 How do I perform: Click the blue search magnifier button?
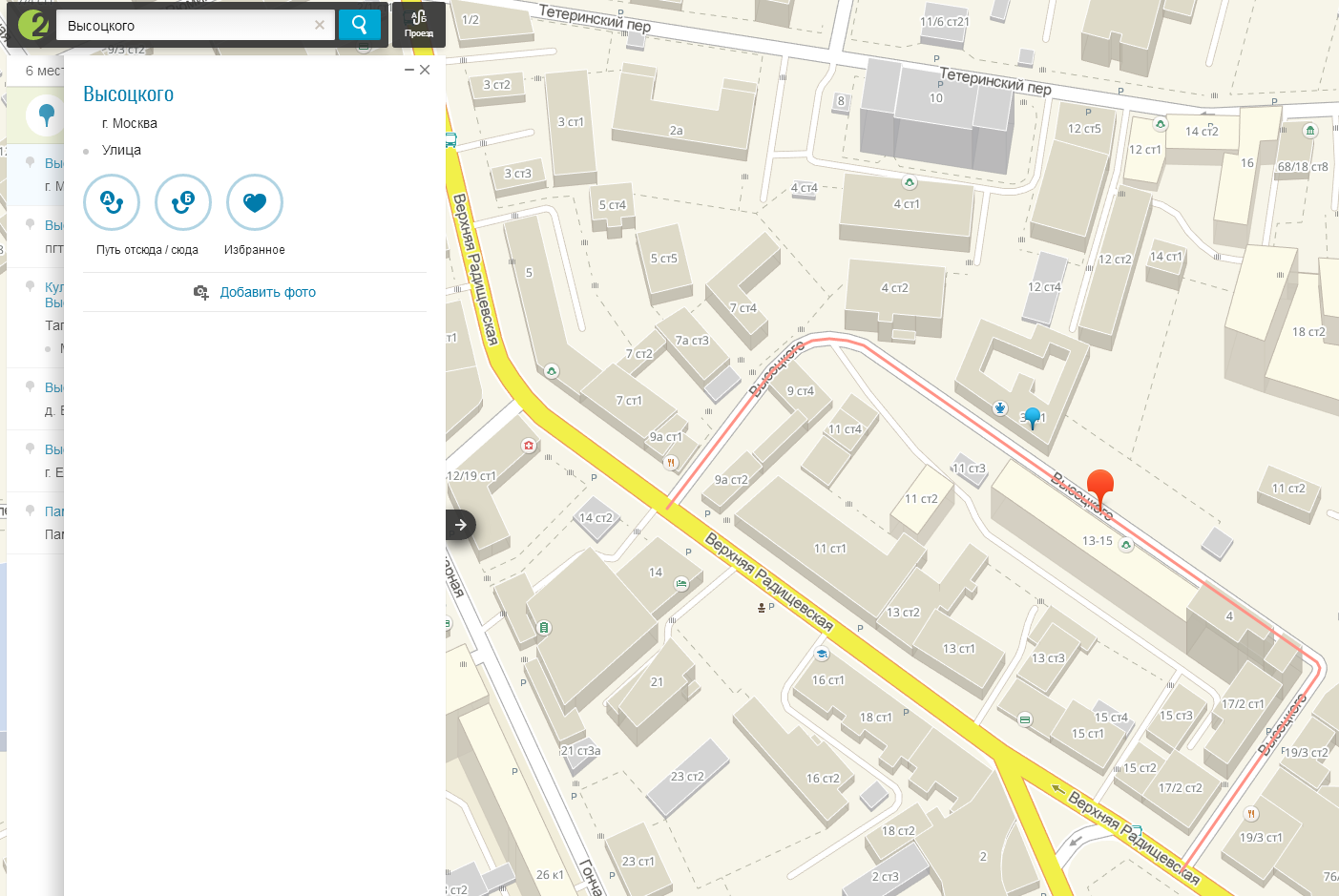pyautogui.click(x=359, y=25)
